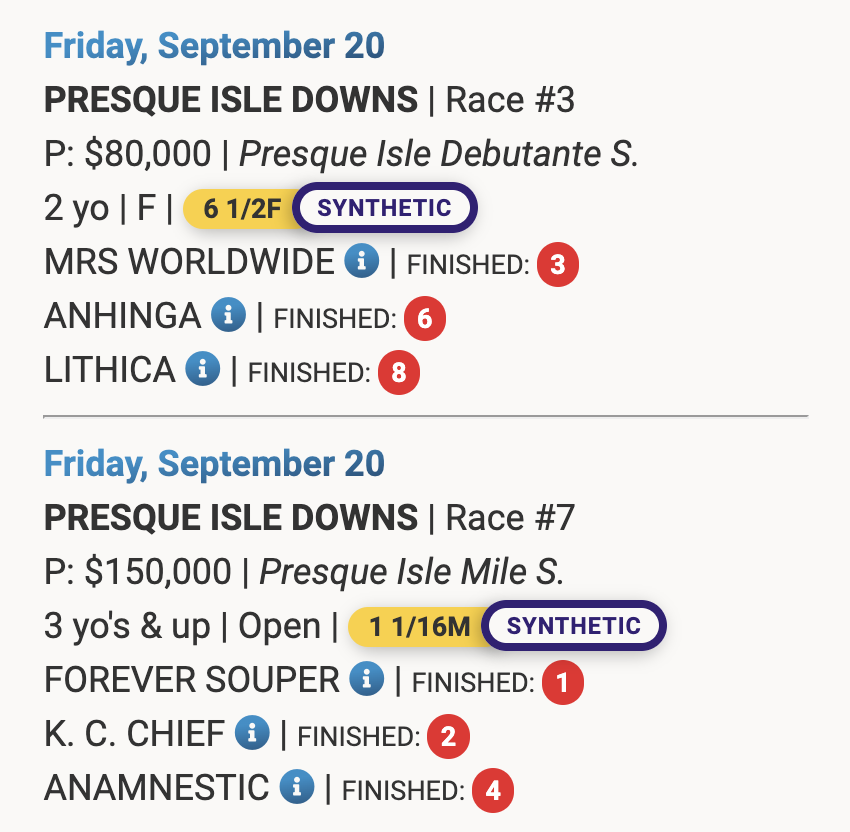Click SYNTHETIC badge in Race #3

pyautogui.click(x=385, y=209)
